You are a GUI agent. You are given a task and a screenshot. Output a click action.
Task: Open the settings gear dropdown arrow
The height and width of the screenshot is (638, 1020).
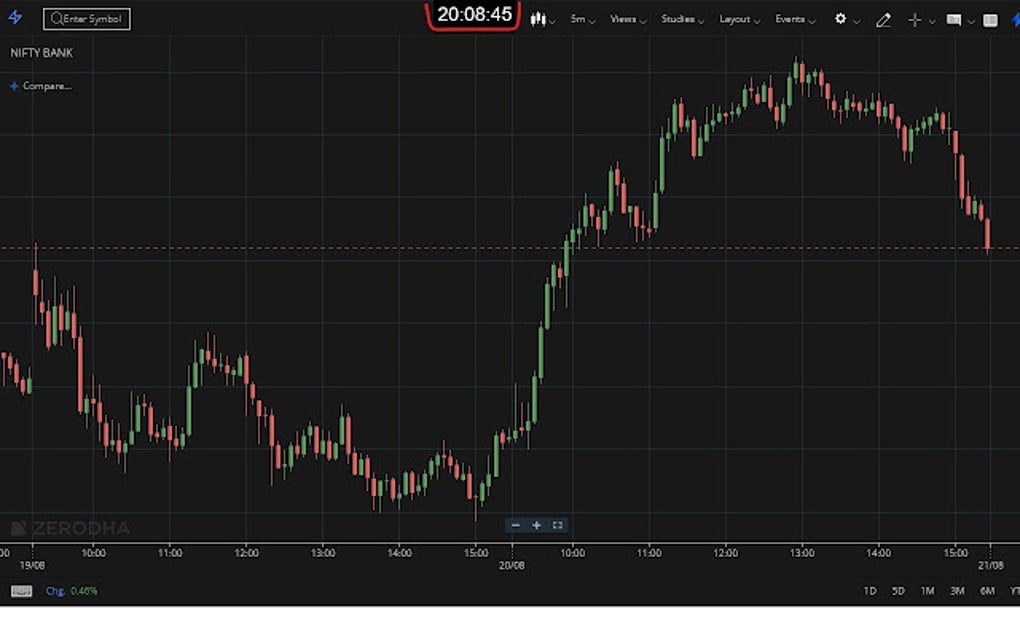point(856,20)
